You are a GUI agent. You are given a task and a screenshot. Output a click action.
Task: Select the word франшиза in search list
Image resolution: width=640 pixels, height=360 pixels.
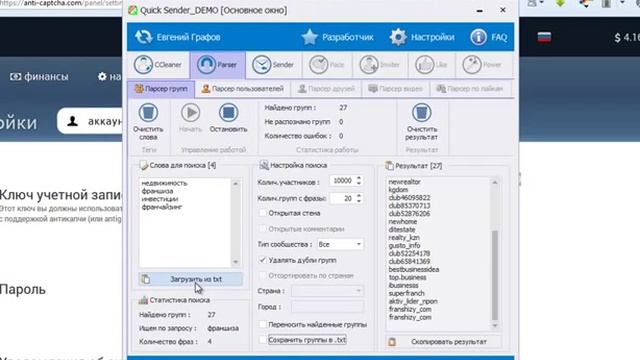pyautogui.click(x=157, y=191)
